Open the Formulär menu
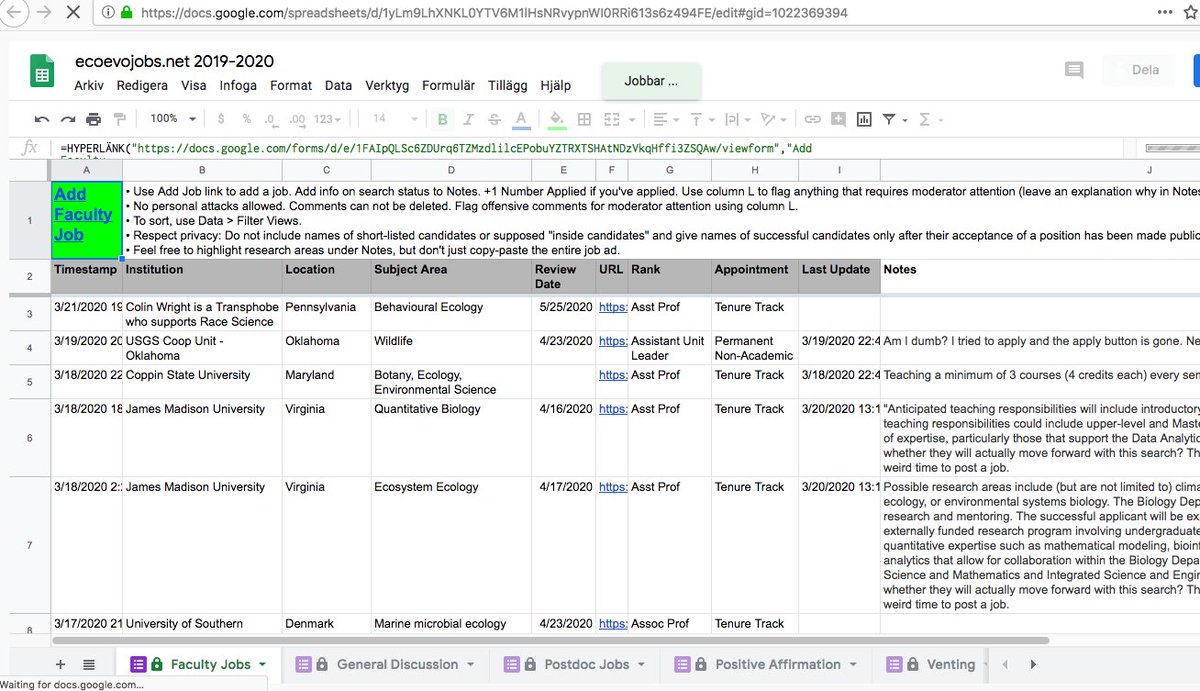 (448, 85)
